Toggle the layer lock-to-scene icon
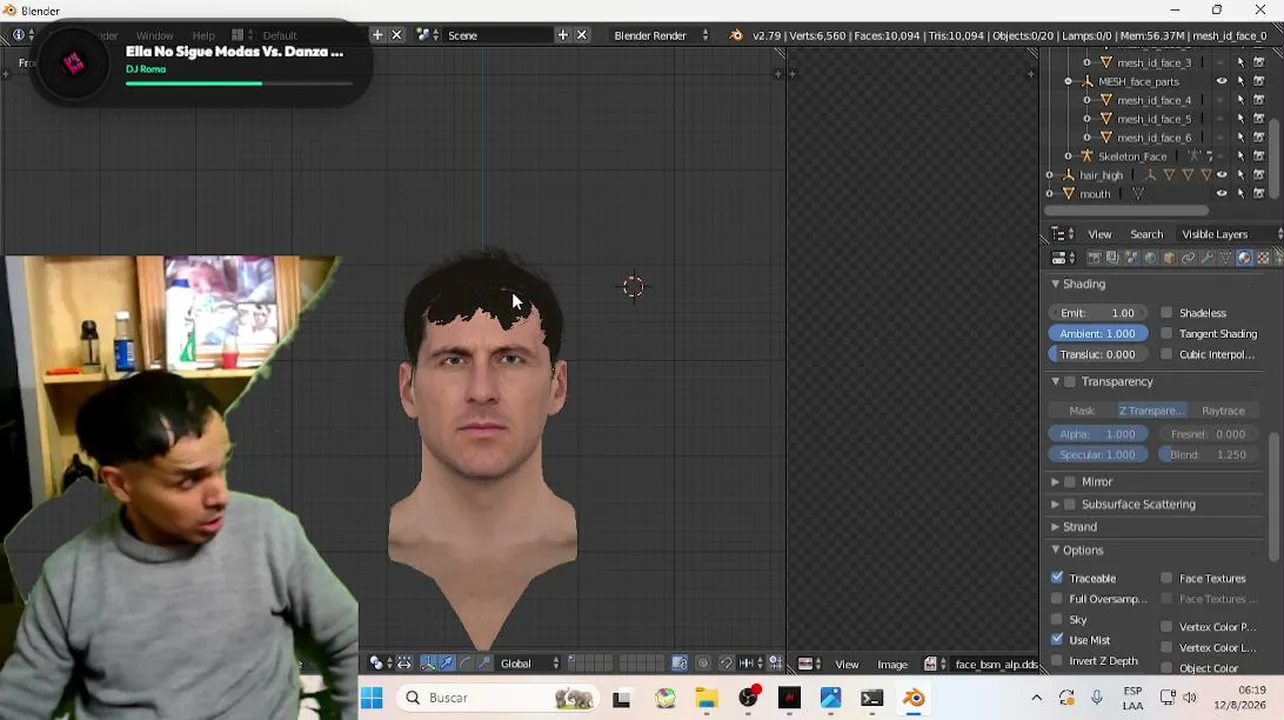 pyautogui.click(x=680, y=663)
